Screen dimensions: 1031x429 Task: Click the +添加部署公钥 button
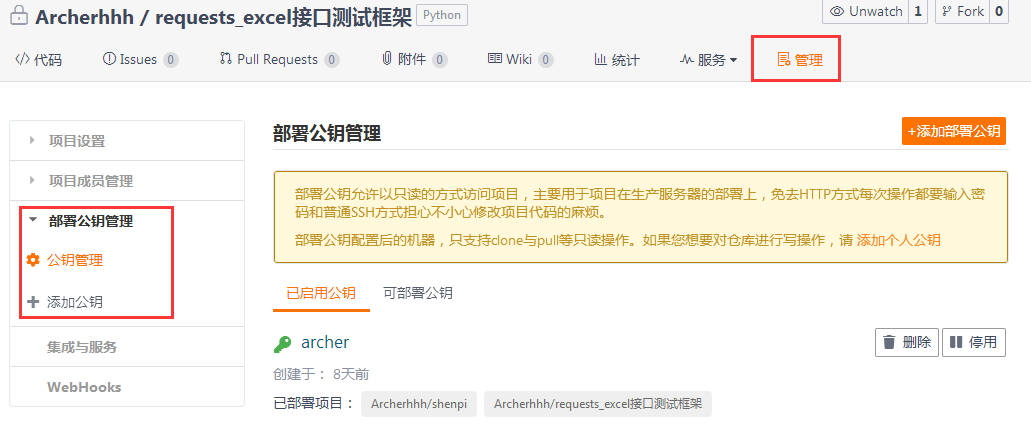tap(954, 131)
